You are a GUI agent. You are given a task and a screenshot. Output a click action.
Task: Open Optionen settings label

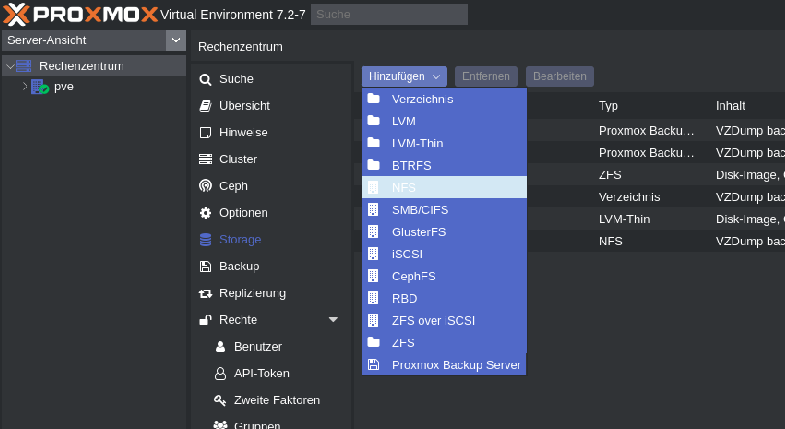tap(243, 213)
